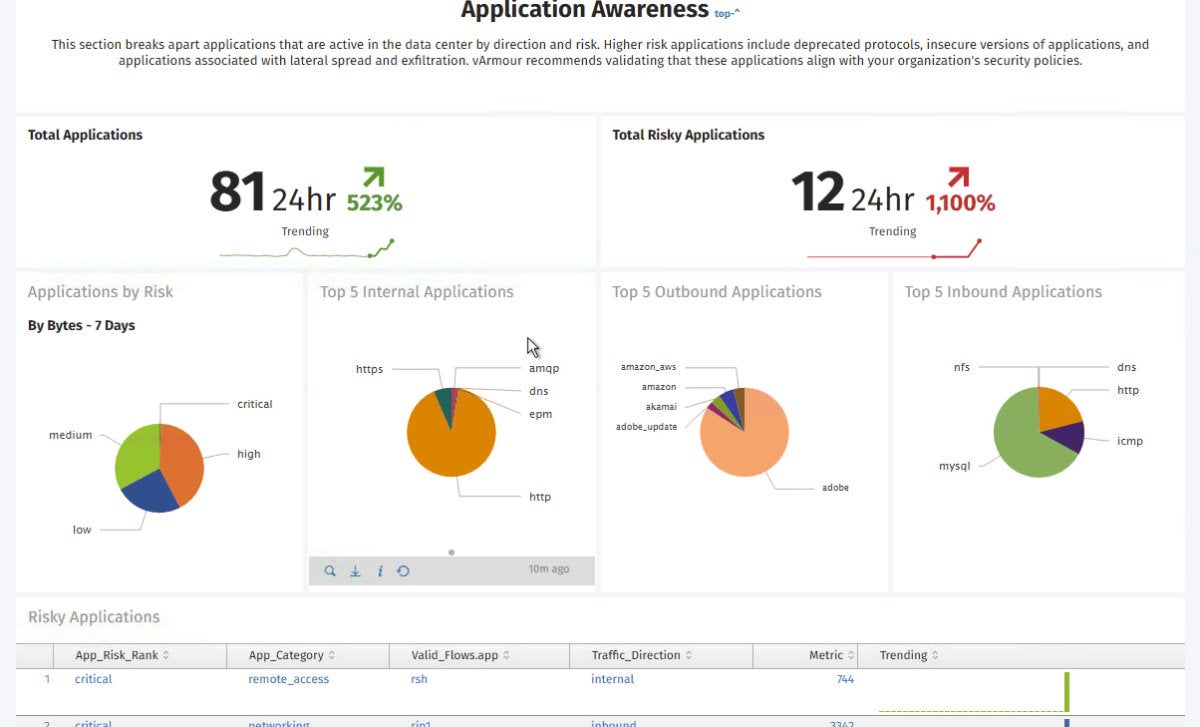This screenshot has height=727, width=1200.
Task: Click the Risky Applications panel title
Action: click(x=94, y=617)
